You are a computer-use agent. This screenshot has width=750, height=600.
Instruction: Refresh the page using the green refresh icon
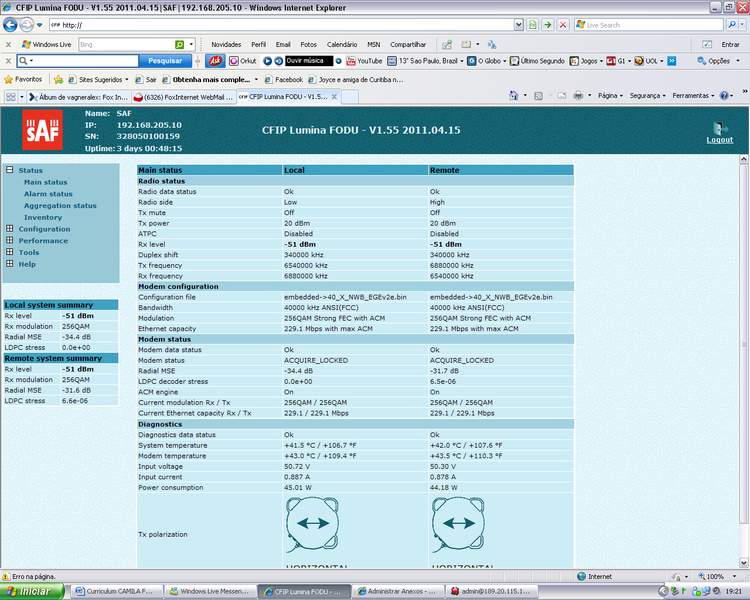click(532, 24)
